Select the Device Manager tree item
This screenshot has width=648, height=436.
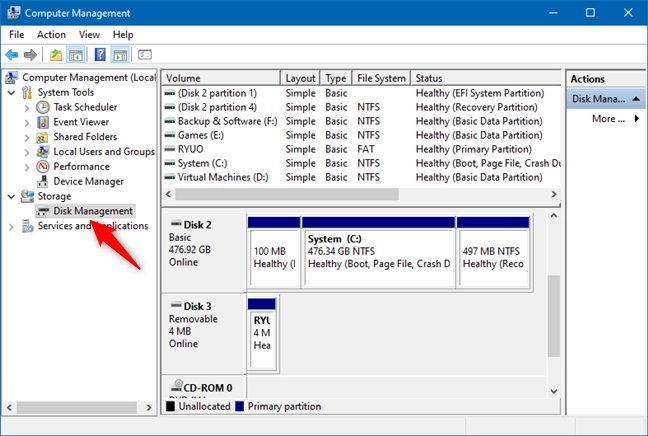(88, 181)
